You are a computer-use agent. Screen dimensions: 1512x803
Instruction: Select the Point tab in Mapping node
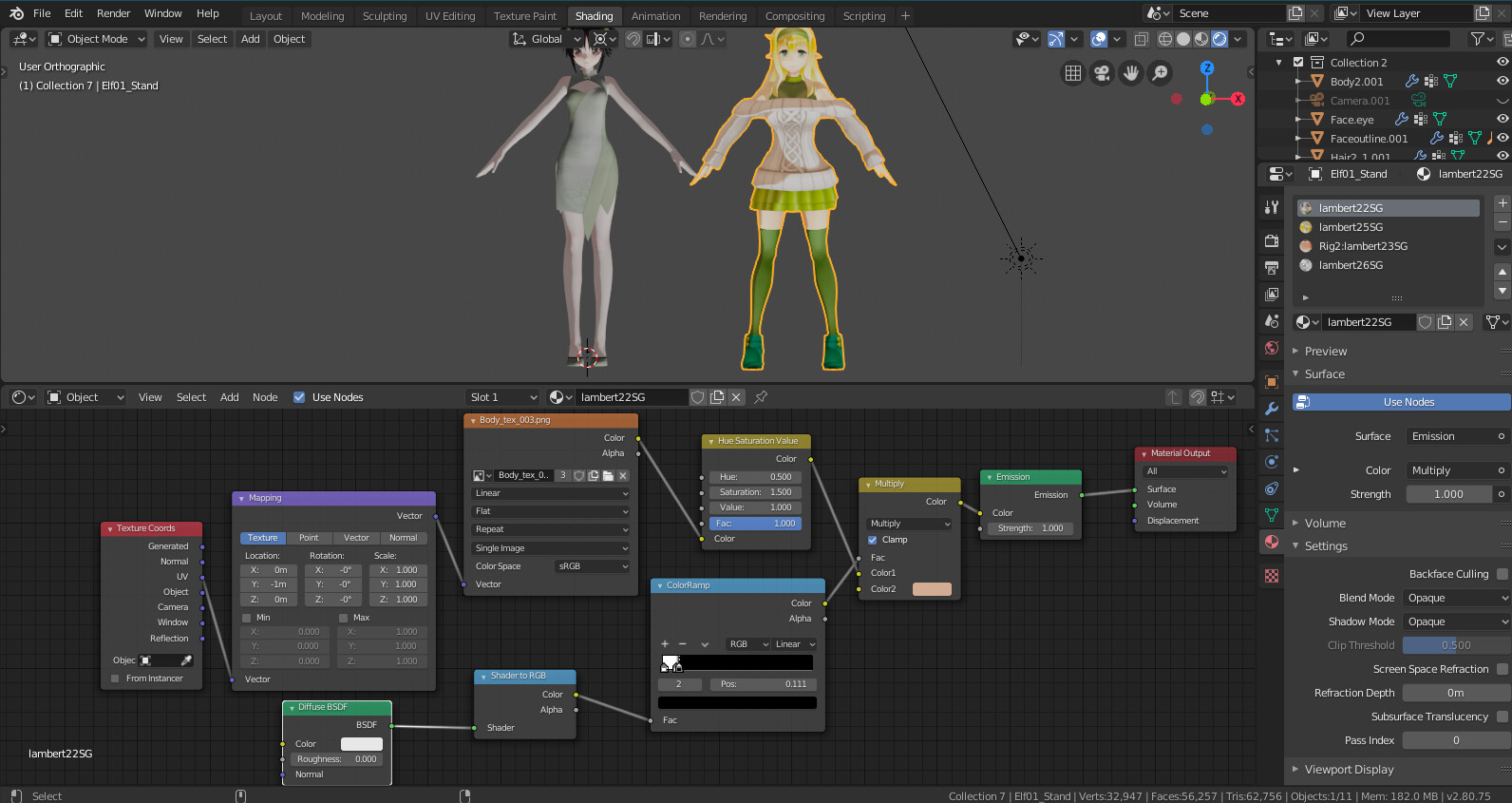coord(309,538)
